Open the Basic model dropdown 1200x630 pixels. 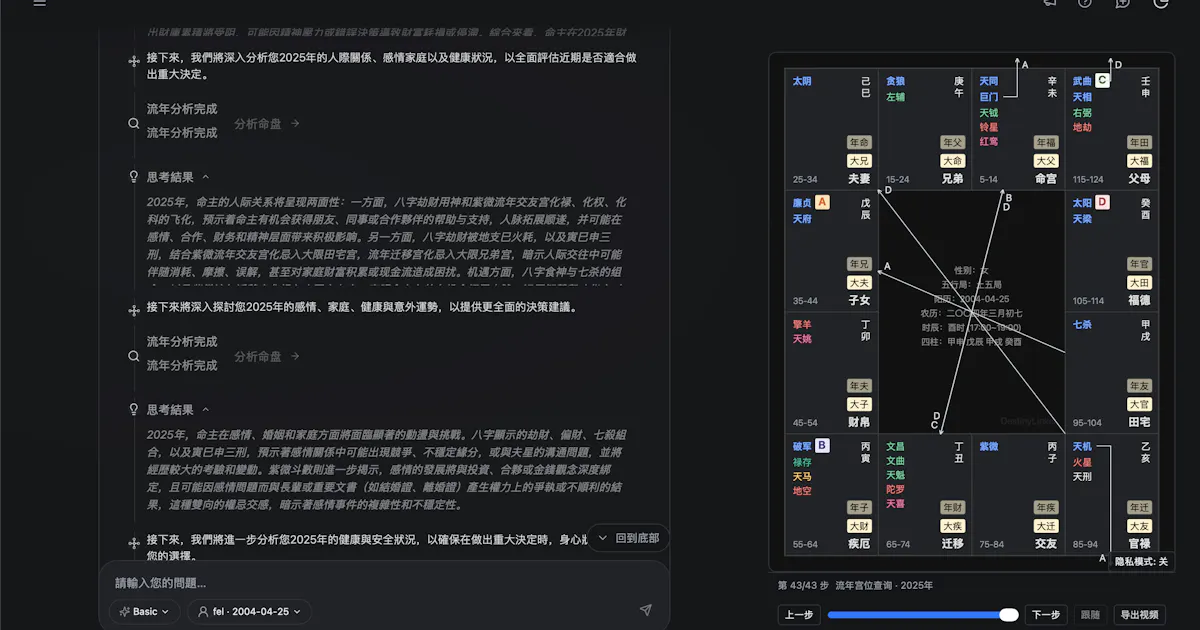coord(145,611)
